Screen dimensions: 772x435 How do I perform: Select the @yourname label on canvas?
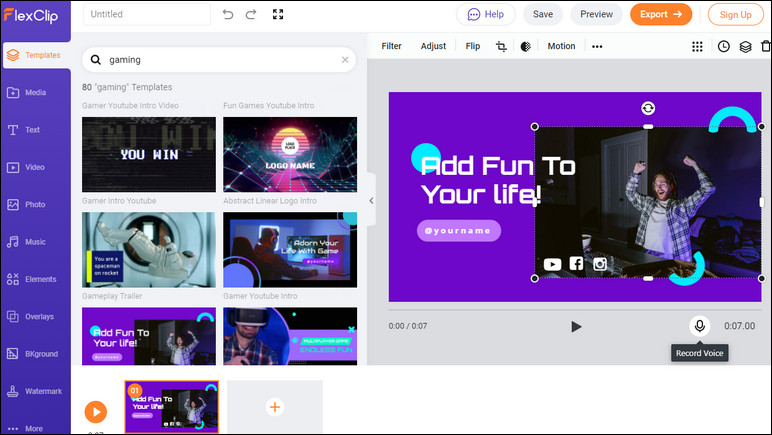(458, 230)
